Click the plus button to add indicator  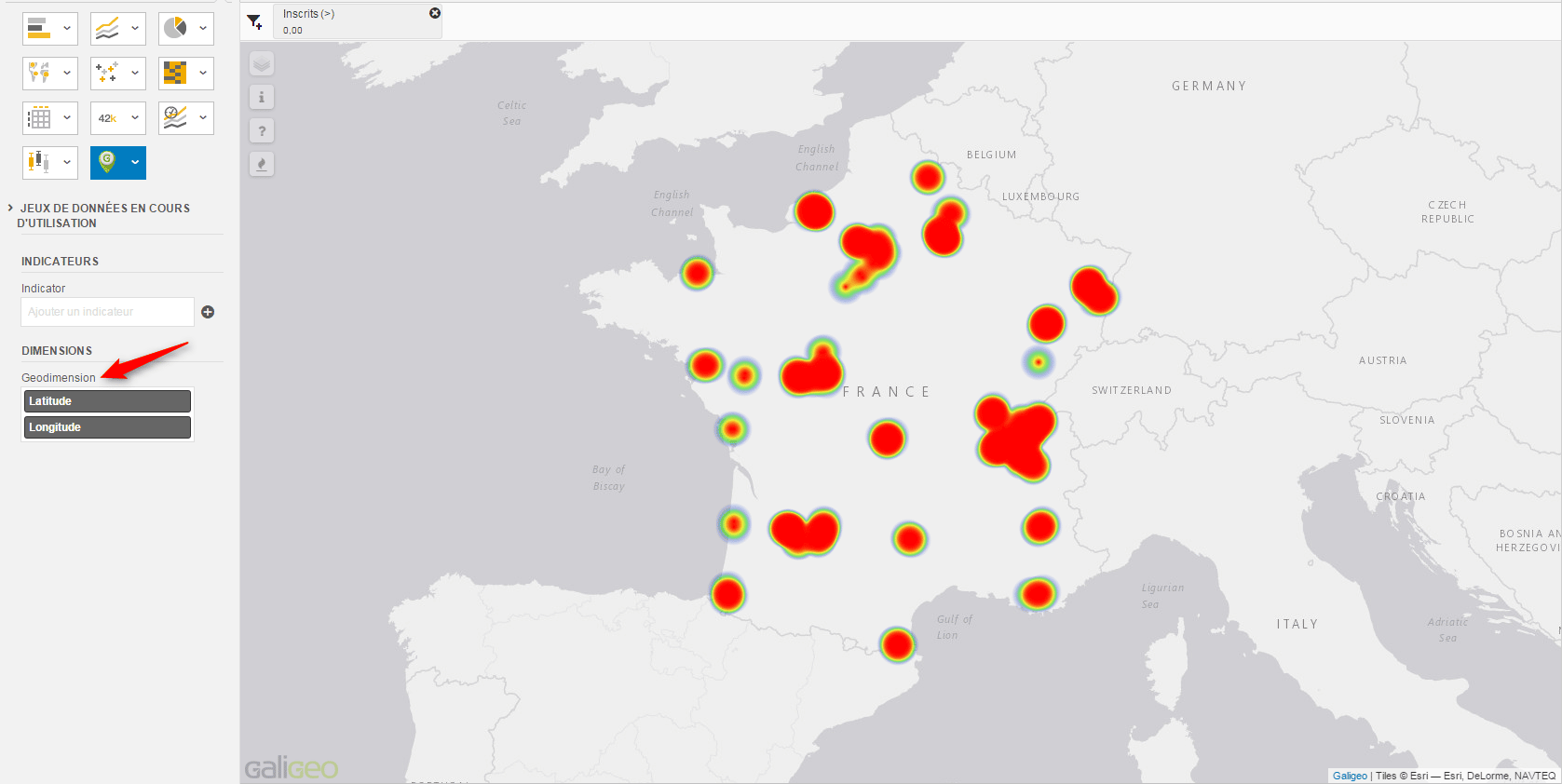(208, 312)
